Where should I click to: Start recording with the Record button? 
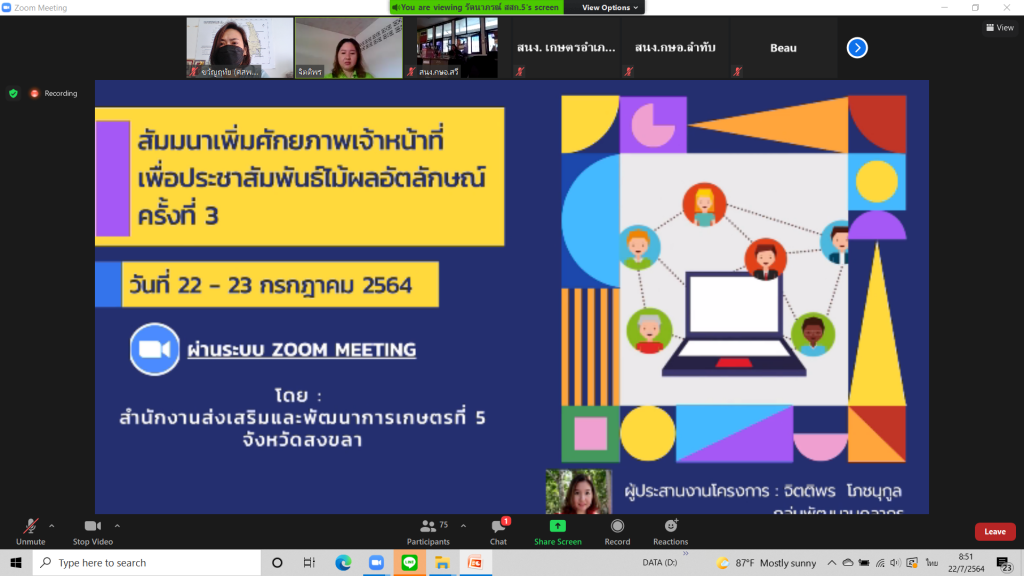[x=617, y=532]
